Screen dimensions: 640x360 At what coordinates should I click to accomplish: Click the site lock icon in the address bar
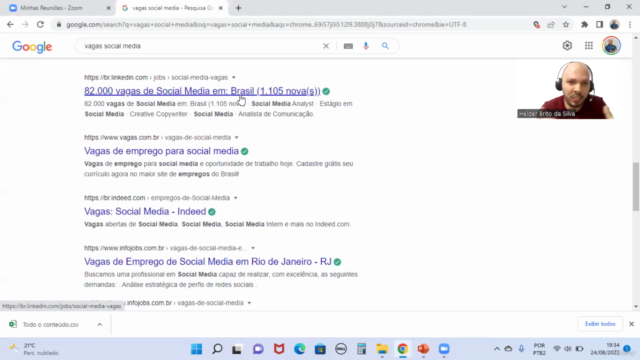pyautogui.click(x=59, y=24)
